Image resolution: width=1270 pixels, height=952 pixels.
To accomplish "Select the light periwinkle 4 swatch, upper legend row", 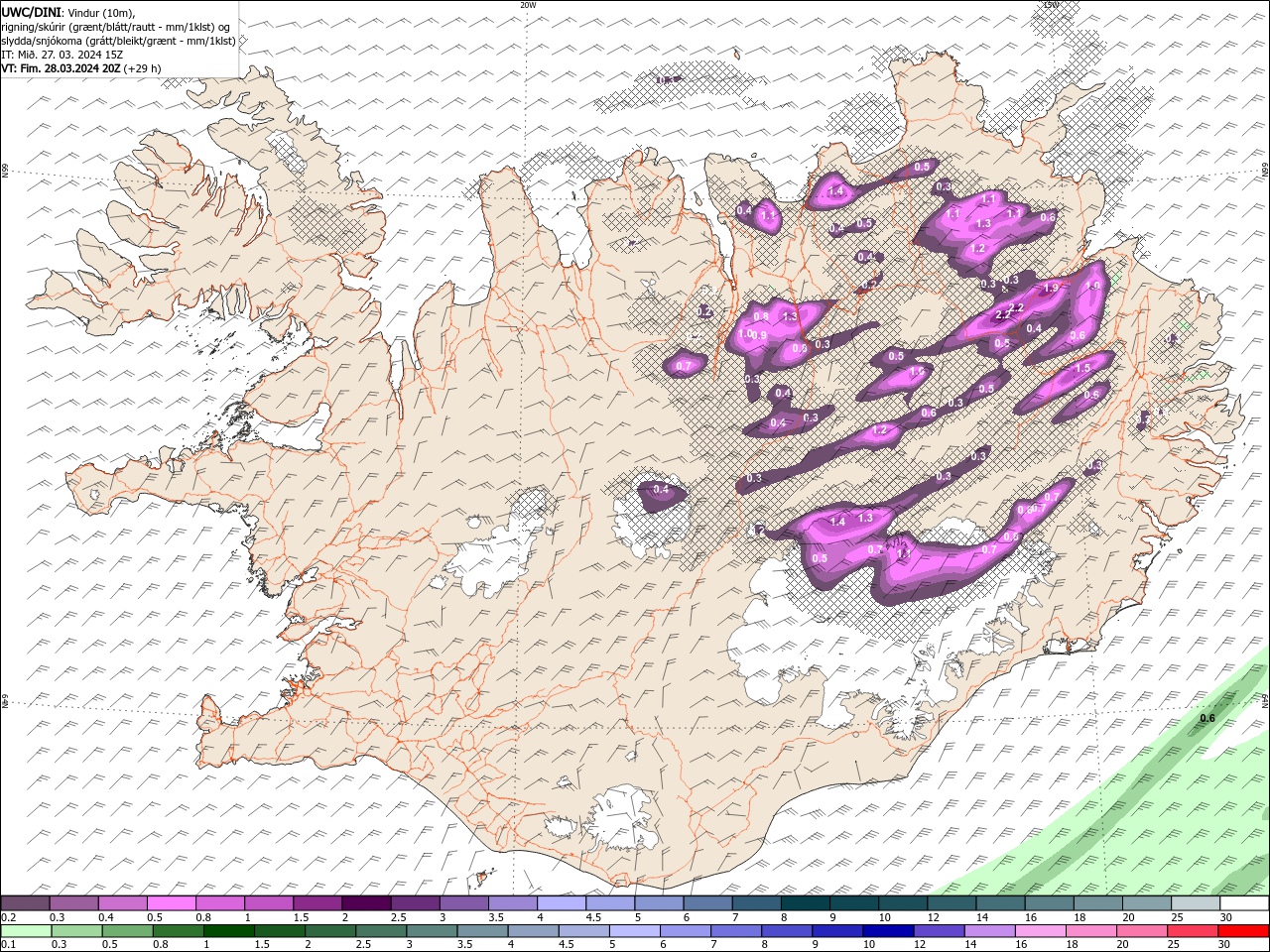I will [x=561, y=902].
